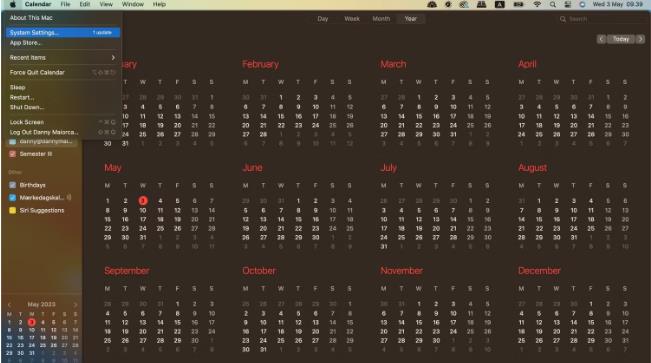Show next month in mini calendar
This screenshot has height=363, width=651.
tap(75, 304)
